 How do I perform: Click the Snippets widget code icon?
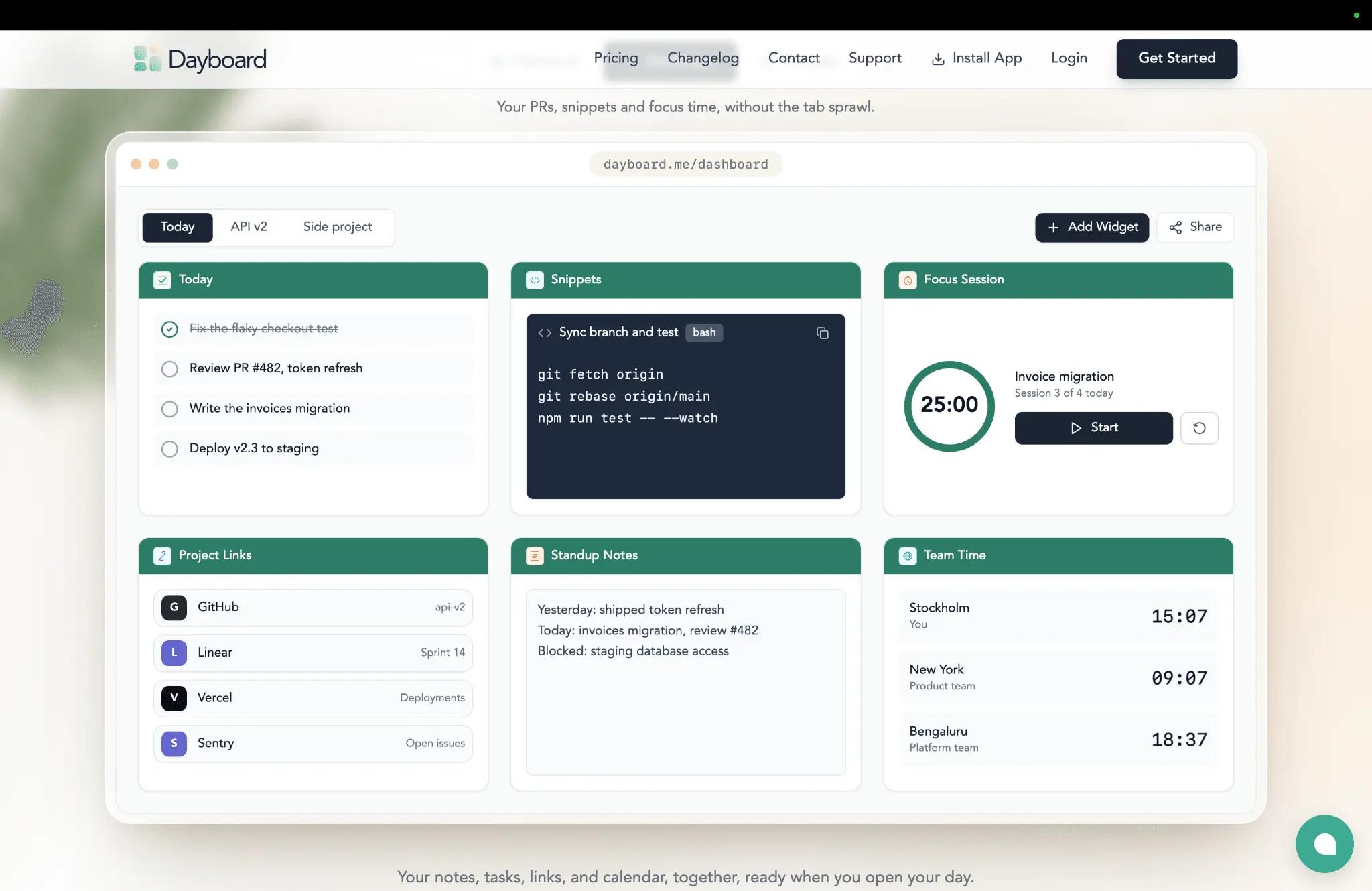(535, 280)
